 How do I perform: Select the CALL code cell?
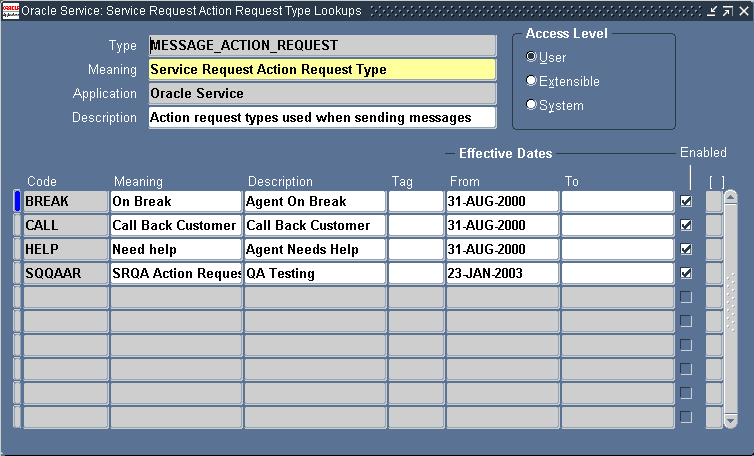click(66, 225)
